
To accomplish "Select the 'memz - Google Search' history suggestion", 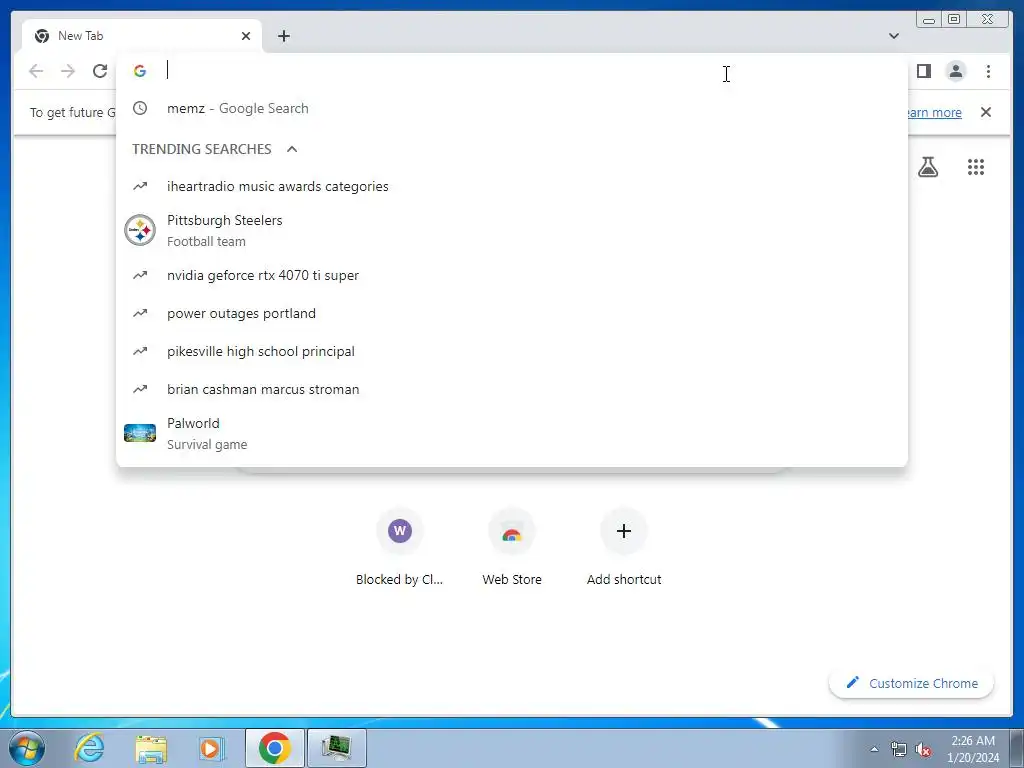I will [511, 108].
